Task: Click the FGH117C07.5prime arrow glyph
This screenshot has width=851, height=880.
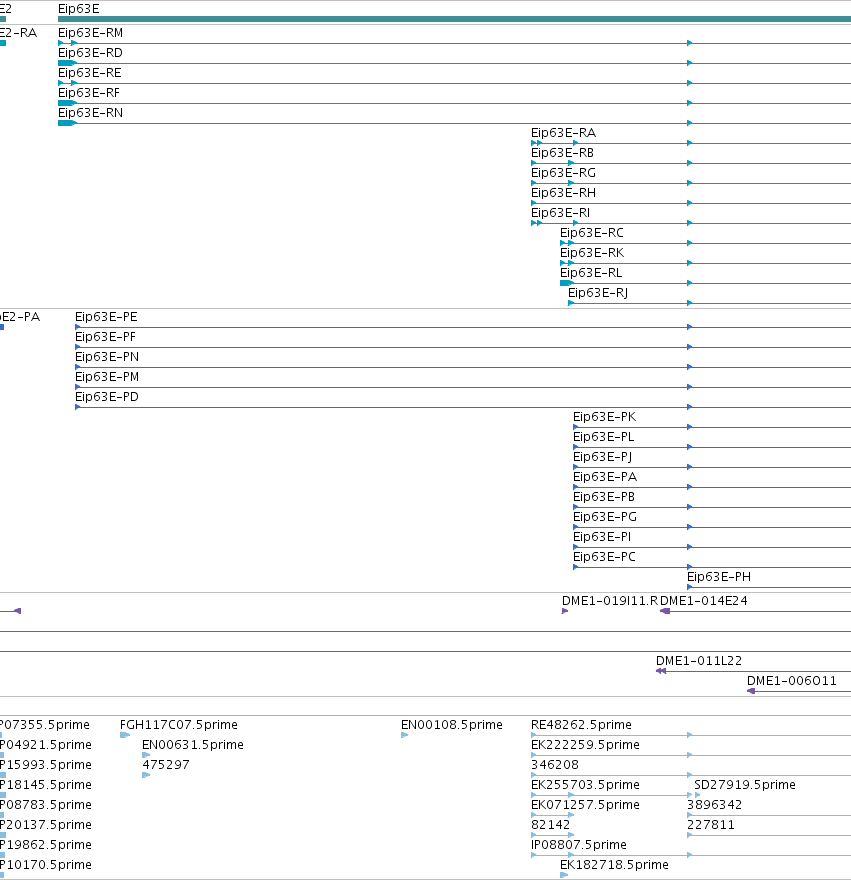Action: [125, 735]
